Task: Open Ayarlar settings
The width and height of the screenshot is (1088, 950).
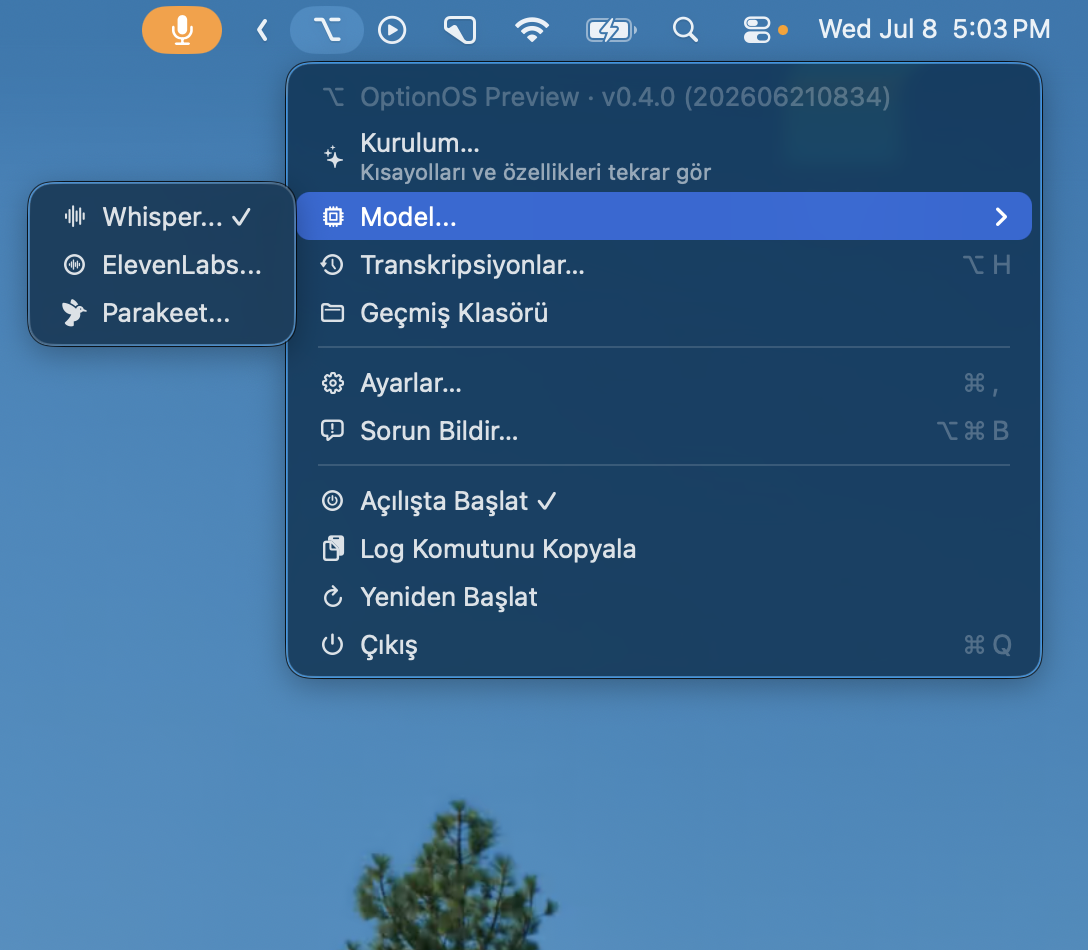Action: pos(664,383)
